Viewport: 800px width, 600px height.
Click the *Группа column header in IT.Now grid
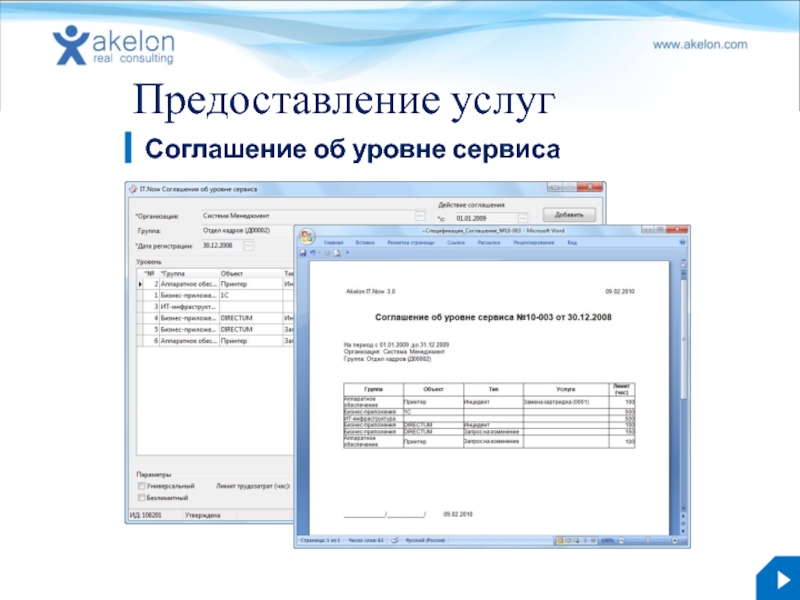[189, 273]
